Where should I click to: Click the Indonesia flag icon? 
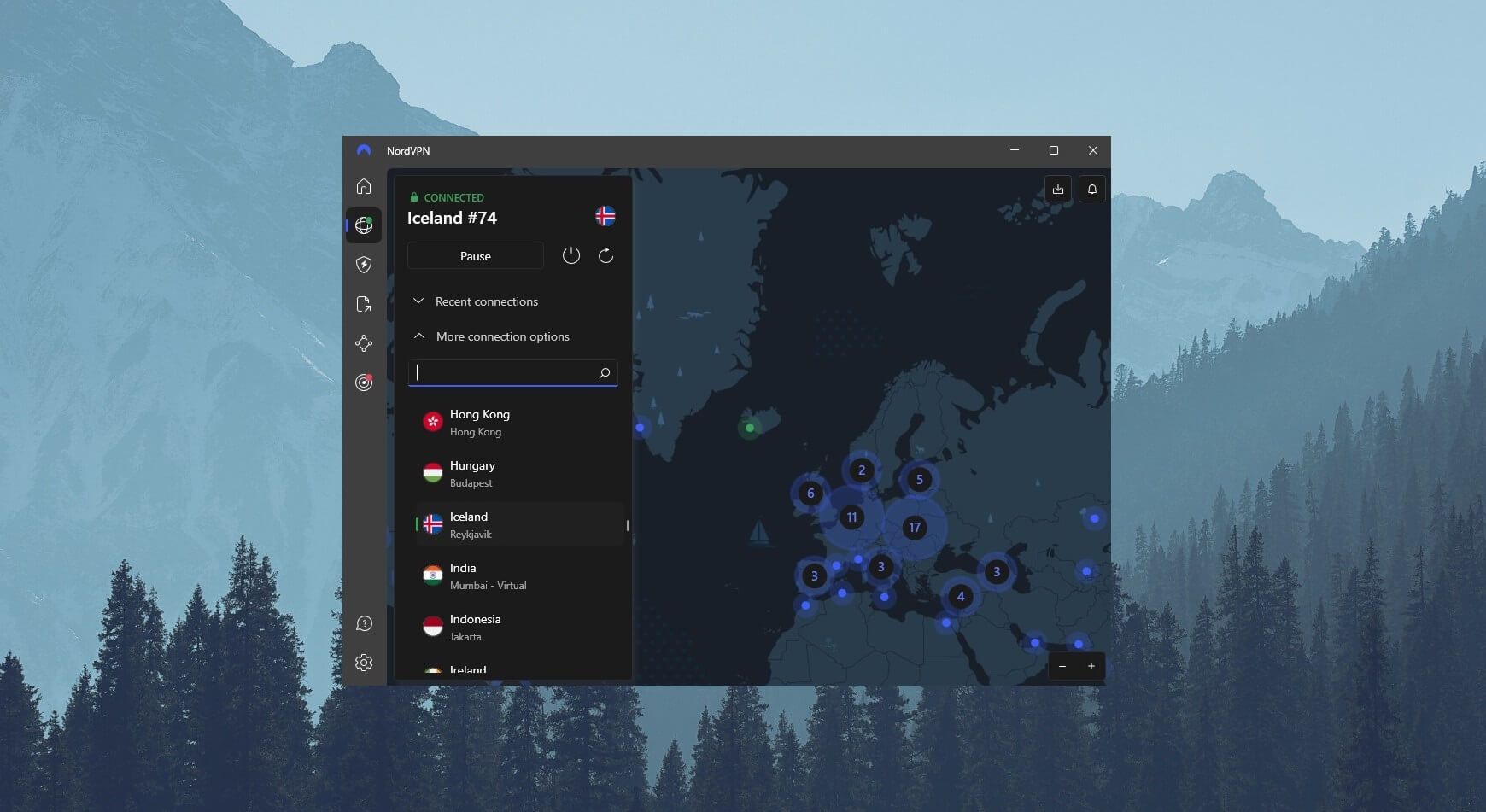(x=433, y=626)
